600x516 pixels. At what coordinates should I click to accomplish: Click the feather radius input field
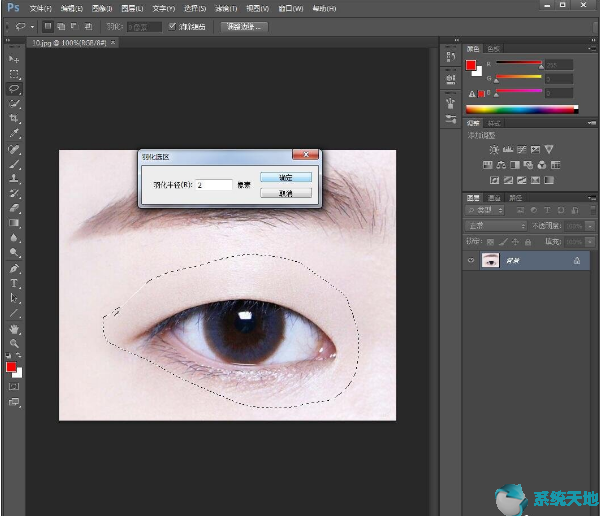click(x=213, y=185)
